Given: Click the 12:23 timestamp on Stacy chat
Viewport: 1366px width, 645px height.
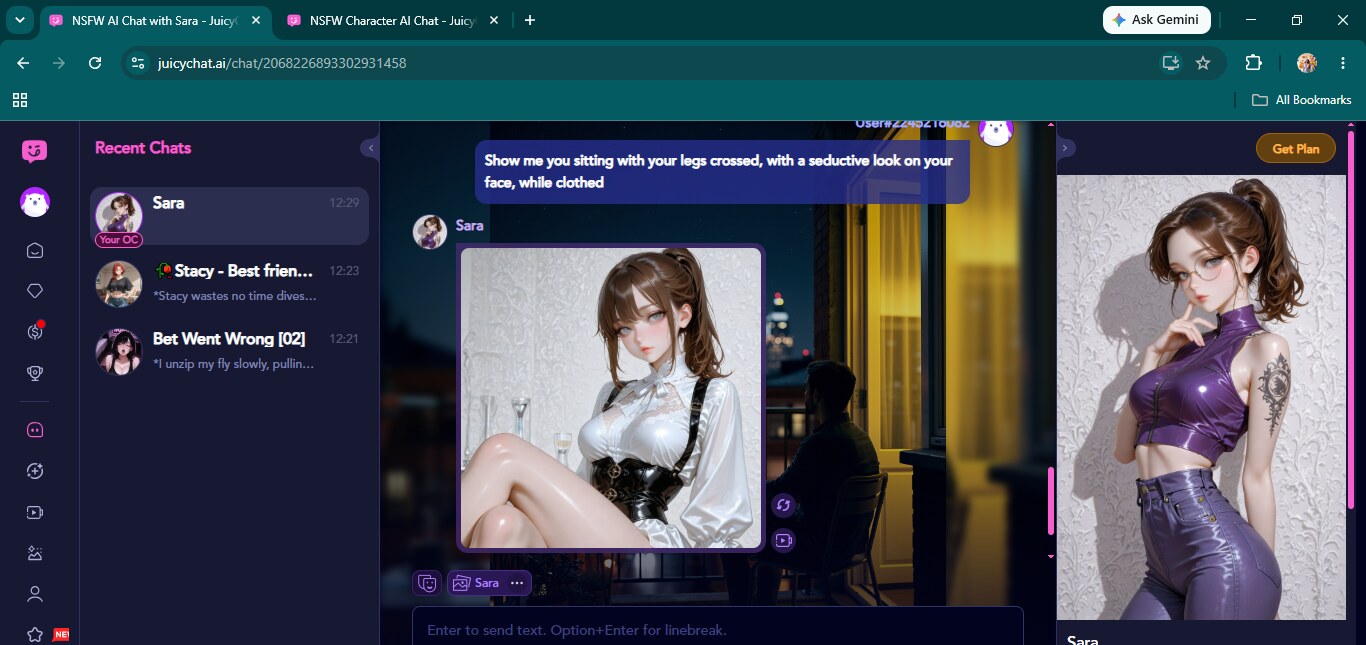Looking at the screenshot, I should coord(344,271).
